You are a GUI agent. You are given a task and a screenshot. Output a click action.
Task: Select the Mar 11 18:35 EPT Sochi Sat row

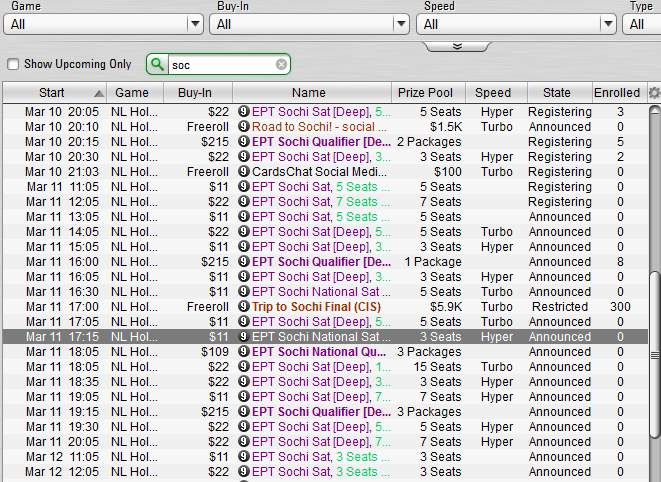325,382
